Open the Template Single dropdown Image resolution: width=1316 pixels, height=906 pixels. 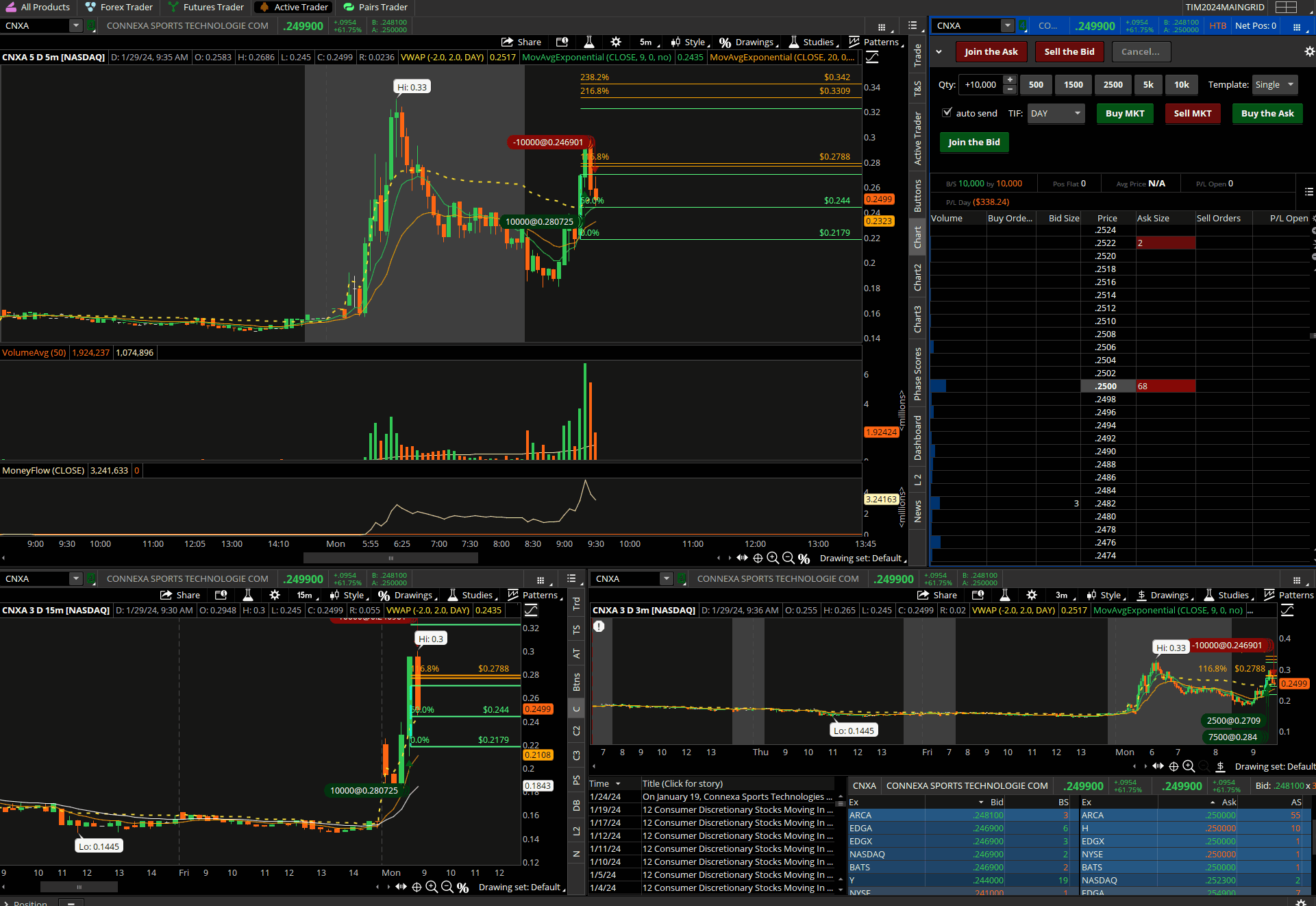coord(1274,84)
